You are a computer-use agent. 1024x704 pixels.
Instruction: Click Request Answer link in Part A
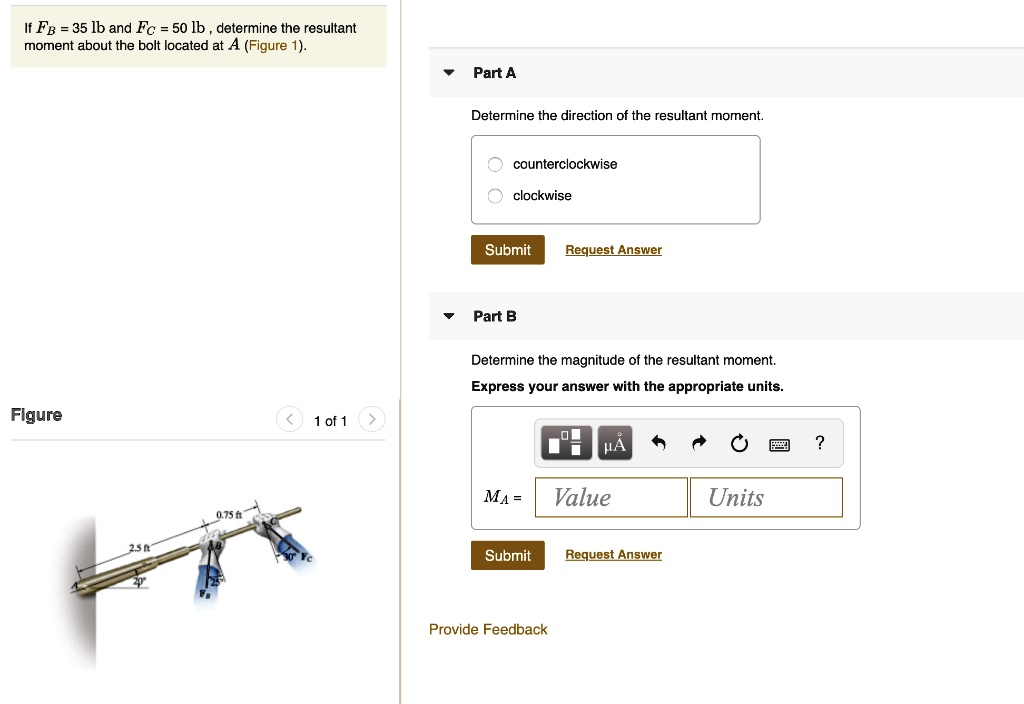pos(613,250)
